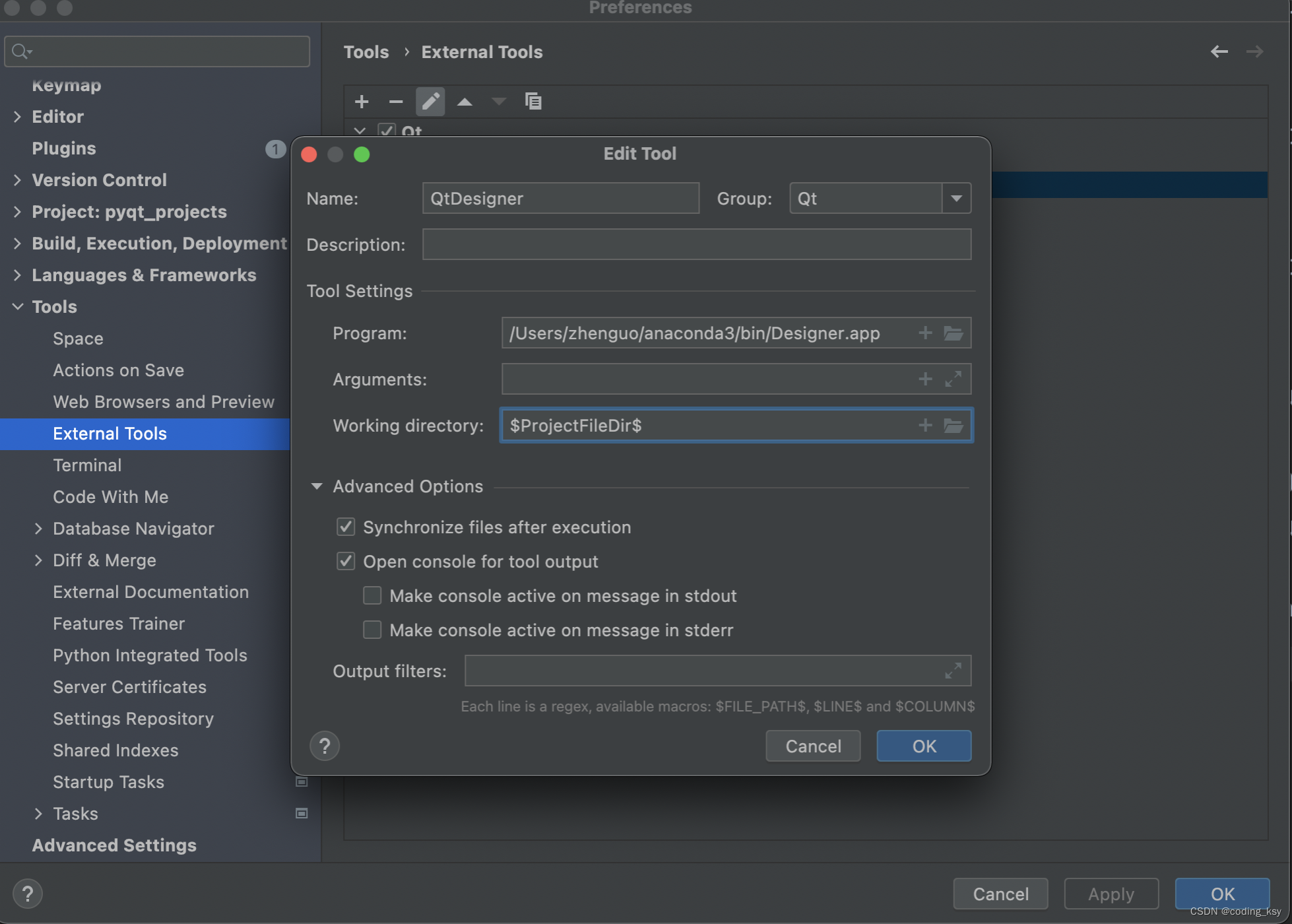Click the Edit Tool help question mark
This screenshot has width=1292, height=924.
pyautogui.click(x=325, y=746)
